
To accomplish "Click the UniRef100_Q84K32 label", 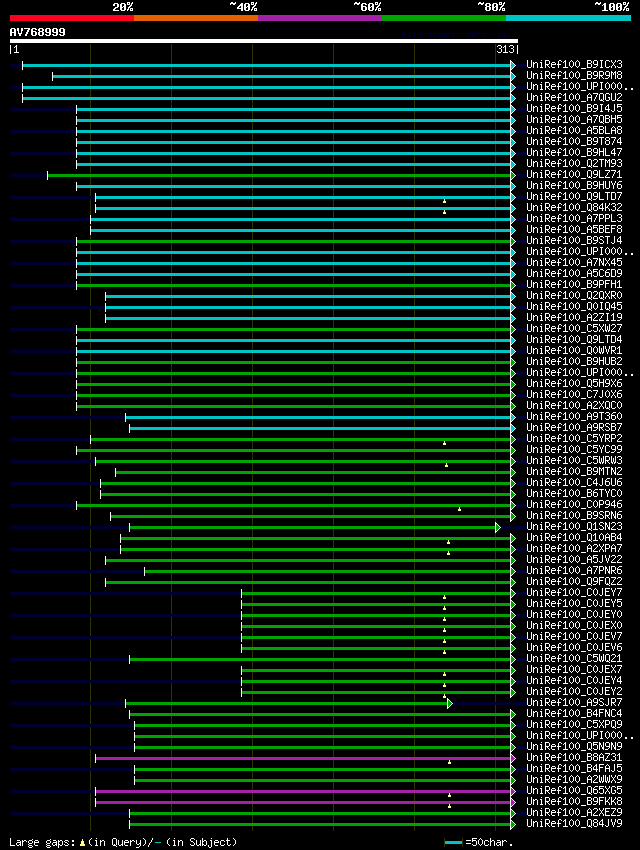I will 574,208.
